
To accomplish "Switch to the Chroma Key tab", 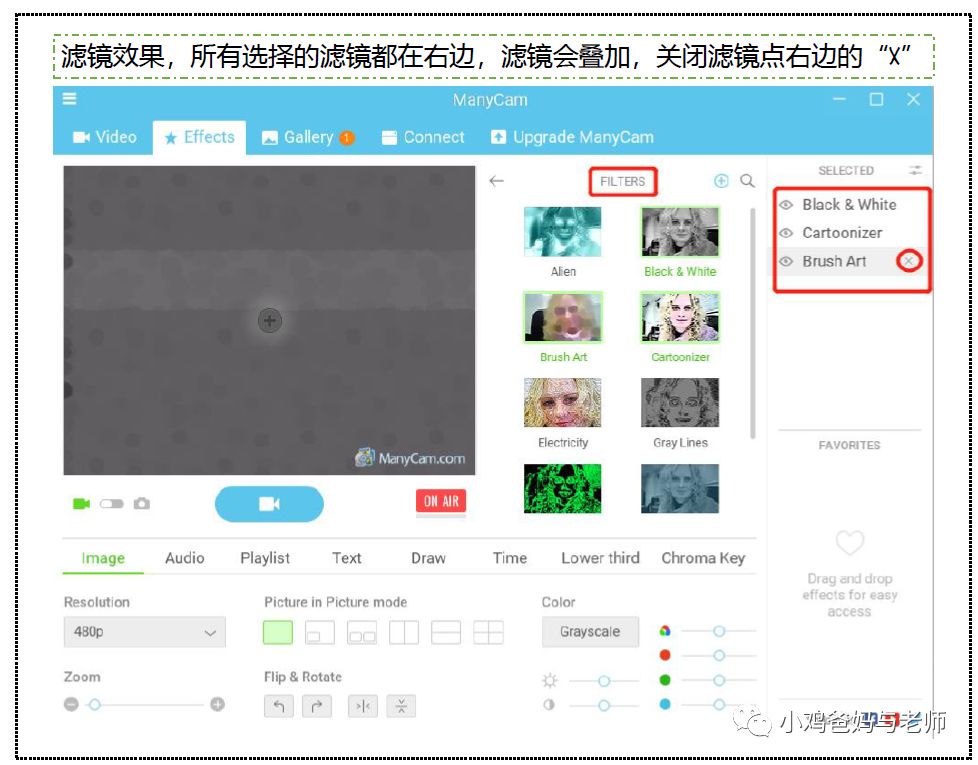I will (702, 558).
